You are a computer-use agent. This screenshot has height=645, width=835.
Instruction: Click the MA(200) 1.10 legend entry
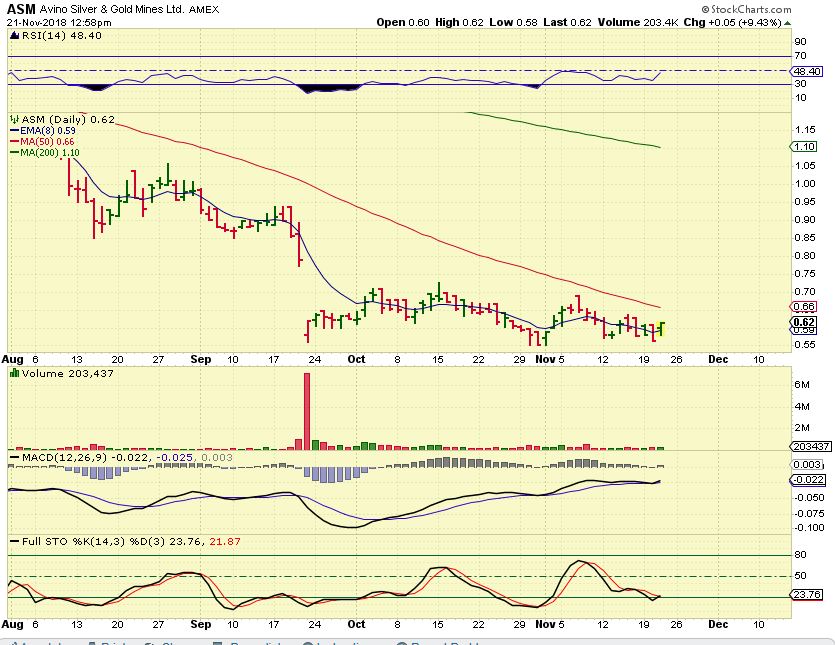tap(45, 153)
